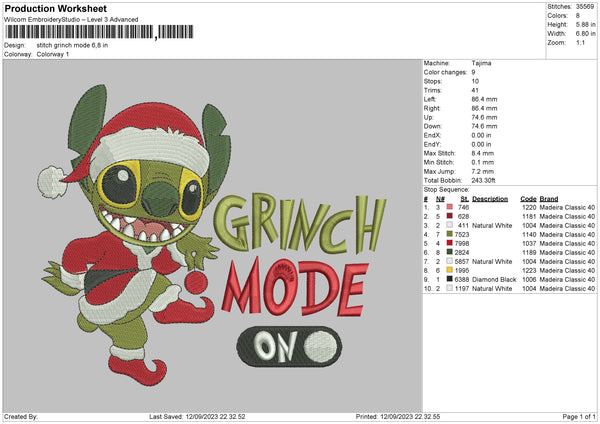Select the 'Color changes:' label
The image size is (600, 424).
pos(445,72)
